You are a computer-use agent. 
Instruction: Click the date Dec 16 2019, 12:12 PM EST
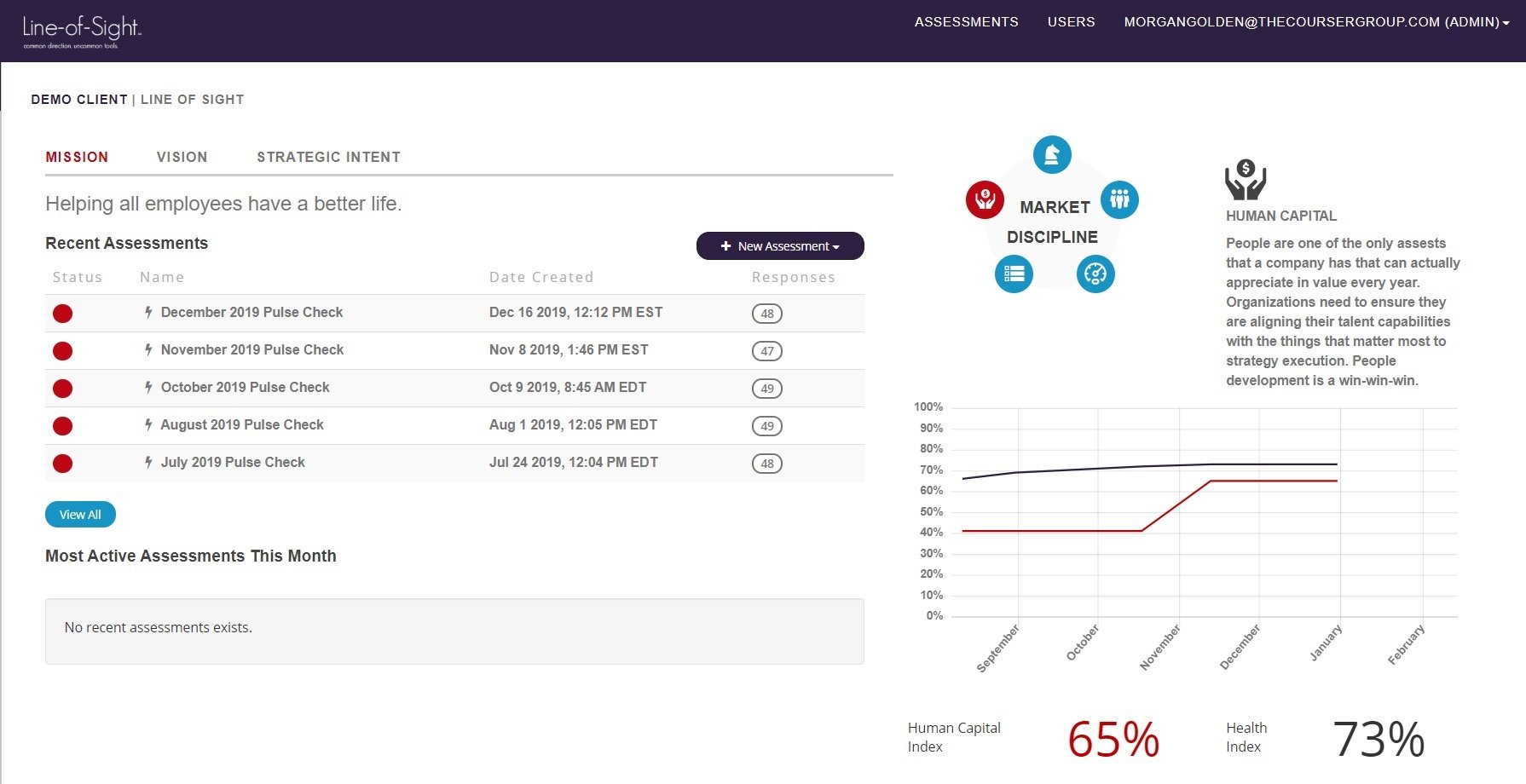point(575,312)
